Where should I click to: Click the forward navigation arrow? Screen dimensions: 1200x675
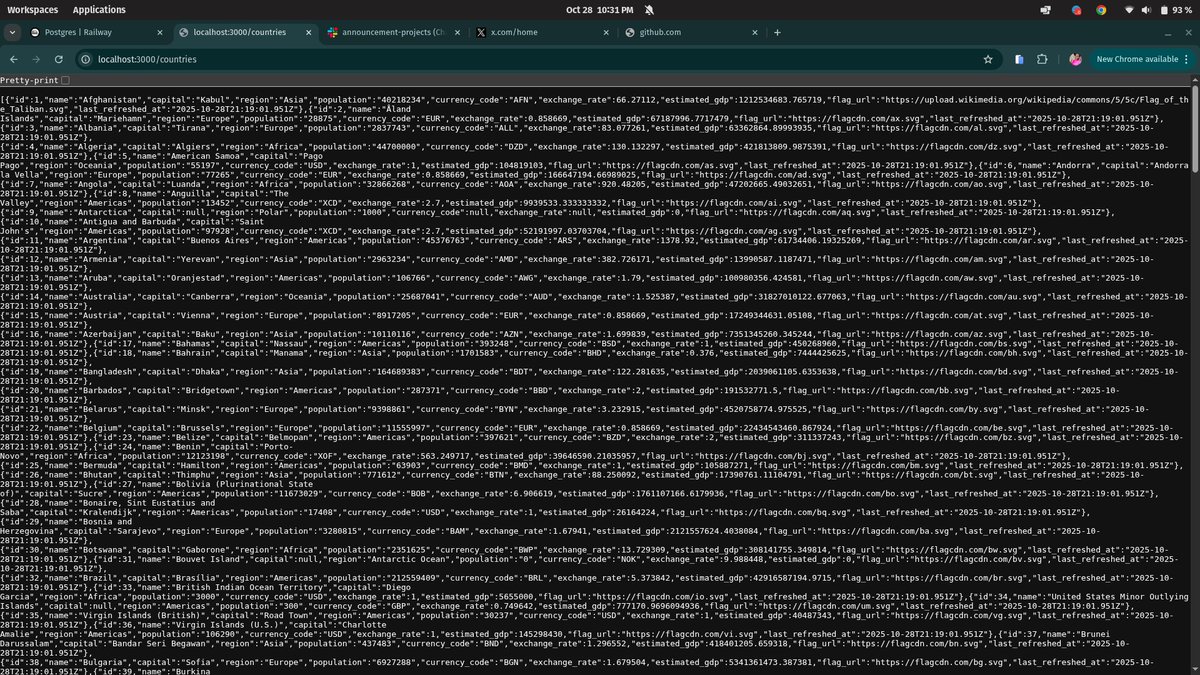(37, 59)
